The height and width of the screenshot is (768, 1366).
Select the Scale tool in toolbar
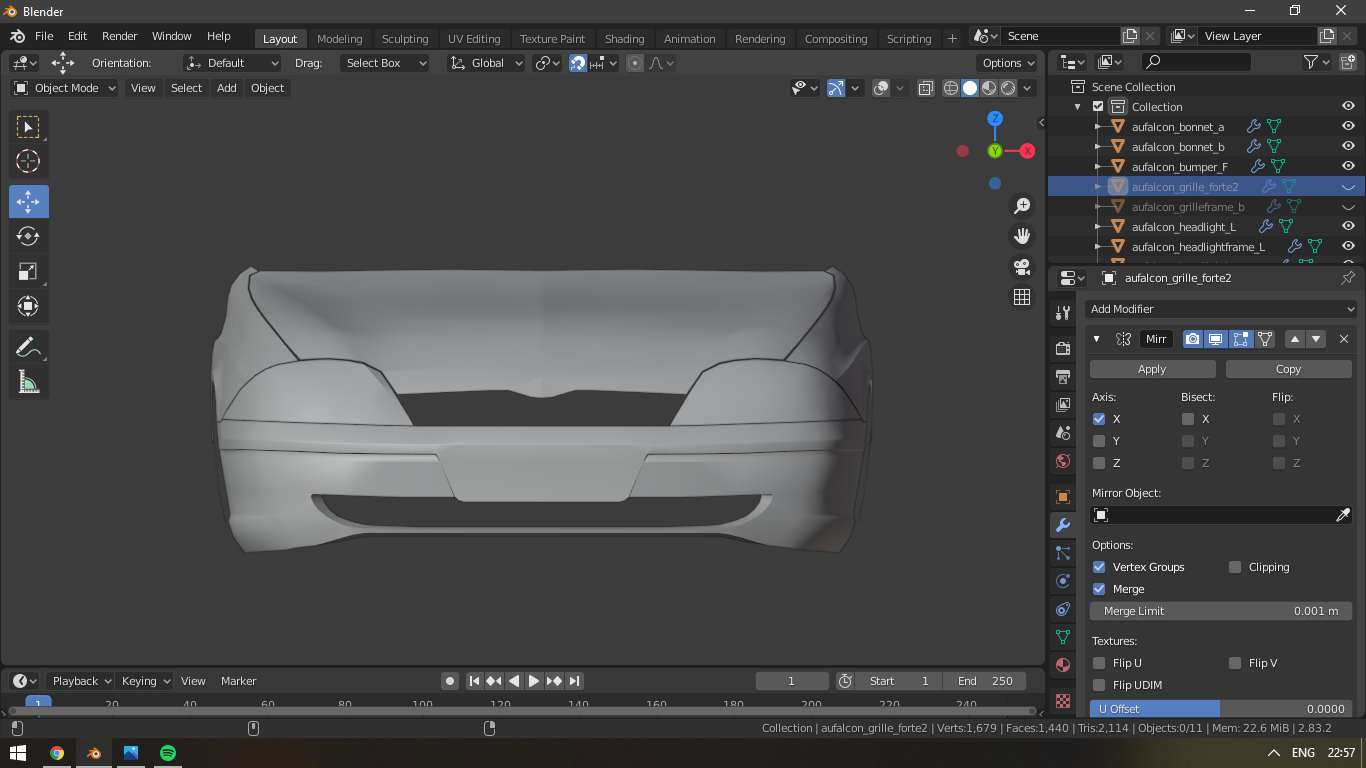(x=28, y=271)
